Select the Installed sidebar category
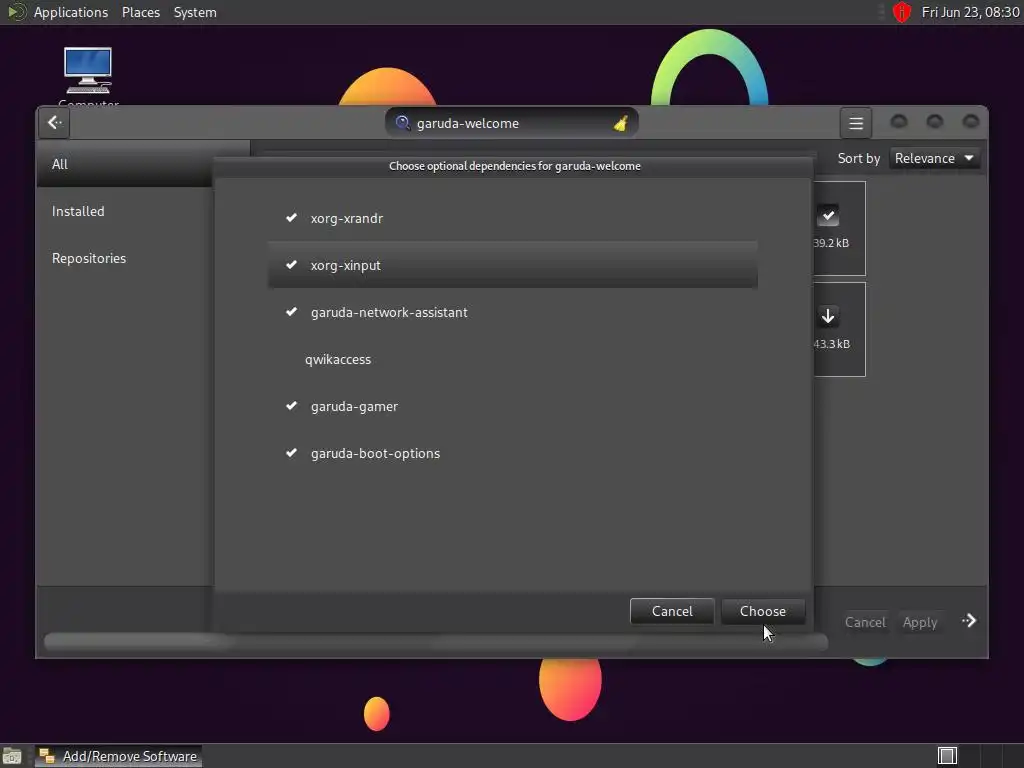Viewport: 1024px width, 768px height. (124, 211)
